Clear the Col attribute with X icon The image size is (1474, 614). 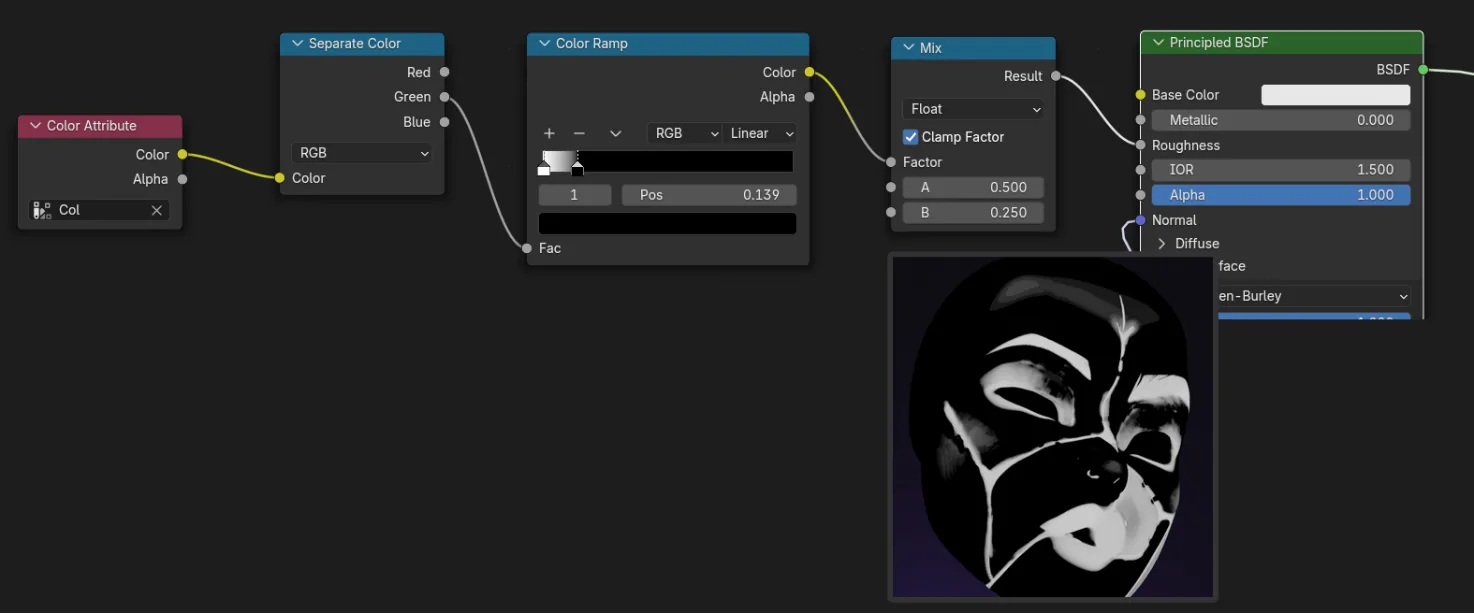point(156,210)
